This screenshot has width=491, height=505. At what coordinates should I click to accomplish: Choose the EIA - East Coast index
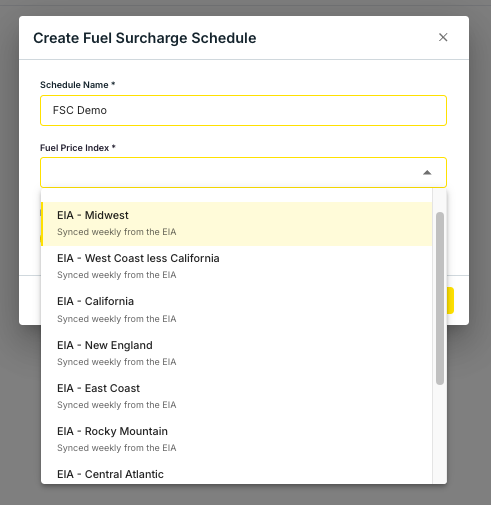click(x=236, y=397)
